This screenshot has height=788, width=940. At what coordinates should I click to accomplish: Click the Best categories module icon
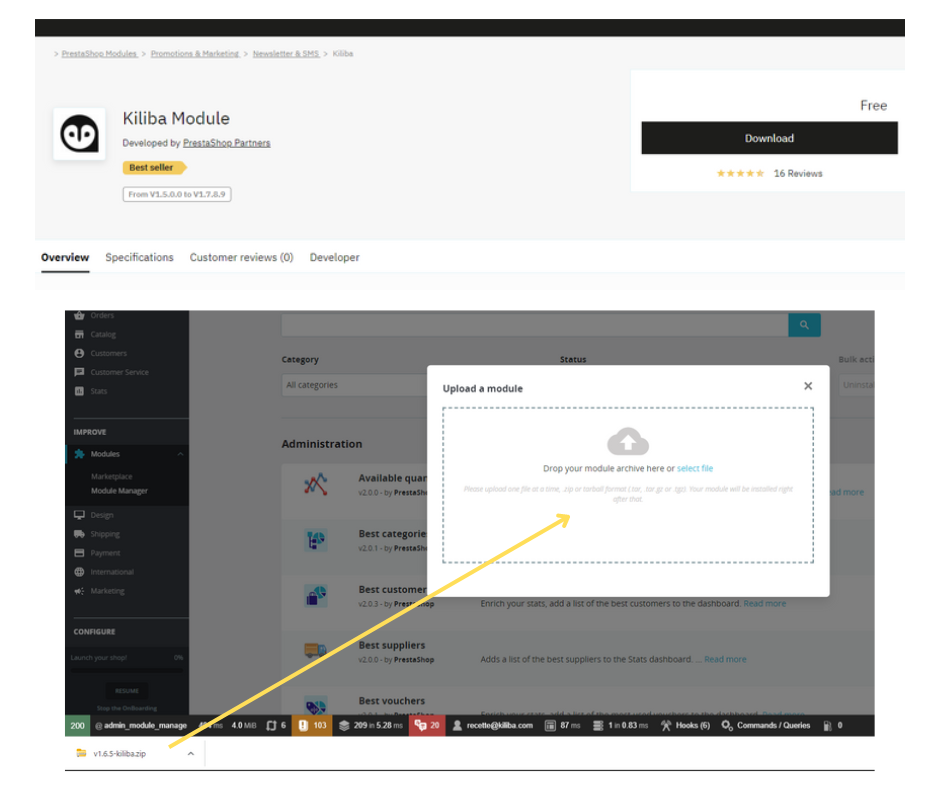point(315,540)
